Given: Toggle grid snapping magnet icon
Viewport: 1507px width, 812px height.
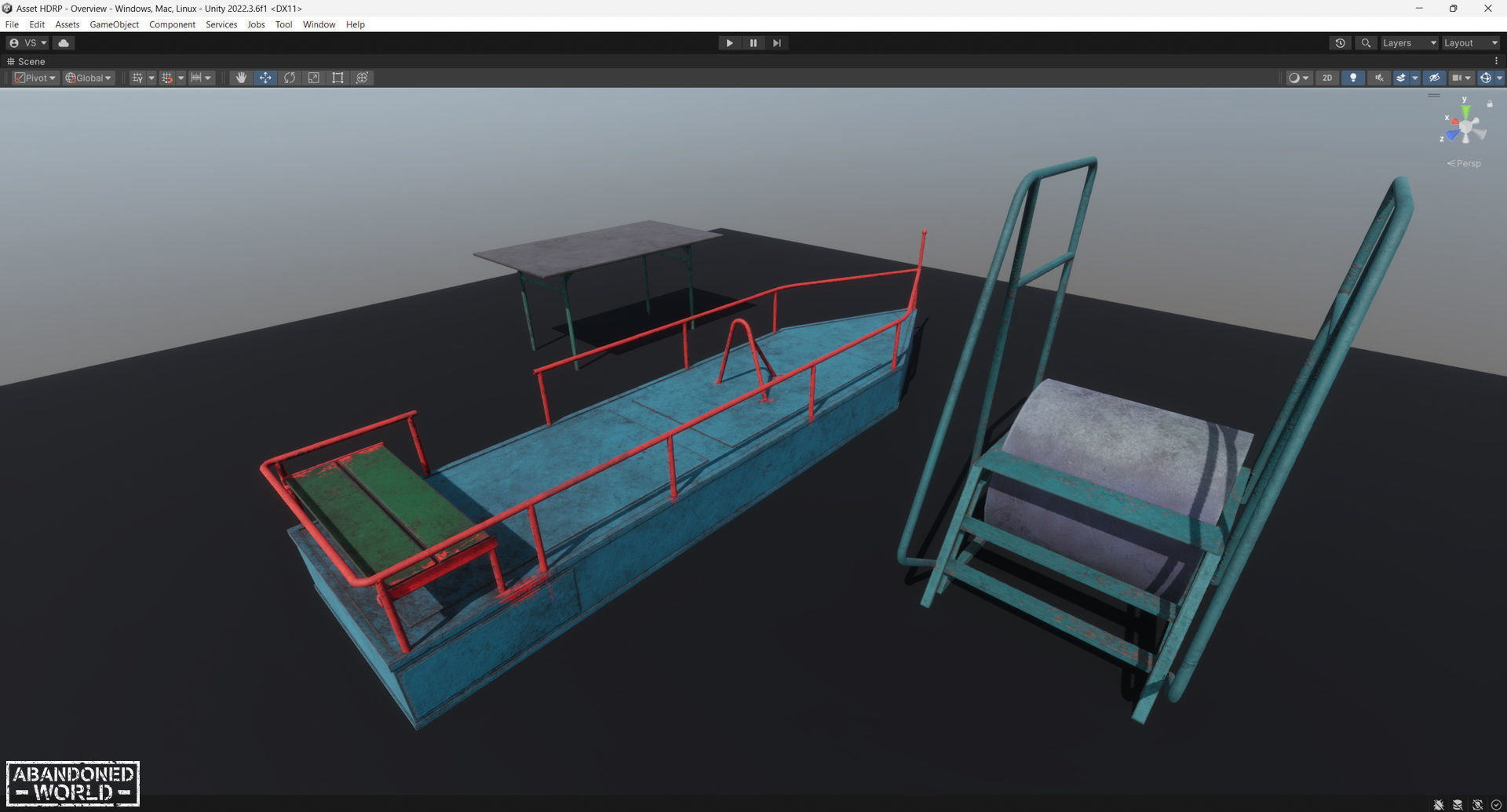Looking at the screenshot, I should [x=166, y=78].
